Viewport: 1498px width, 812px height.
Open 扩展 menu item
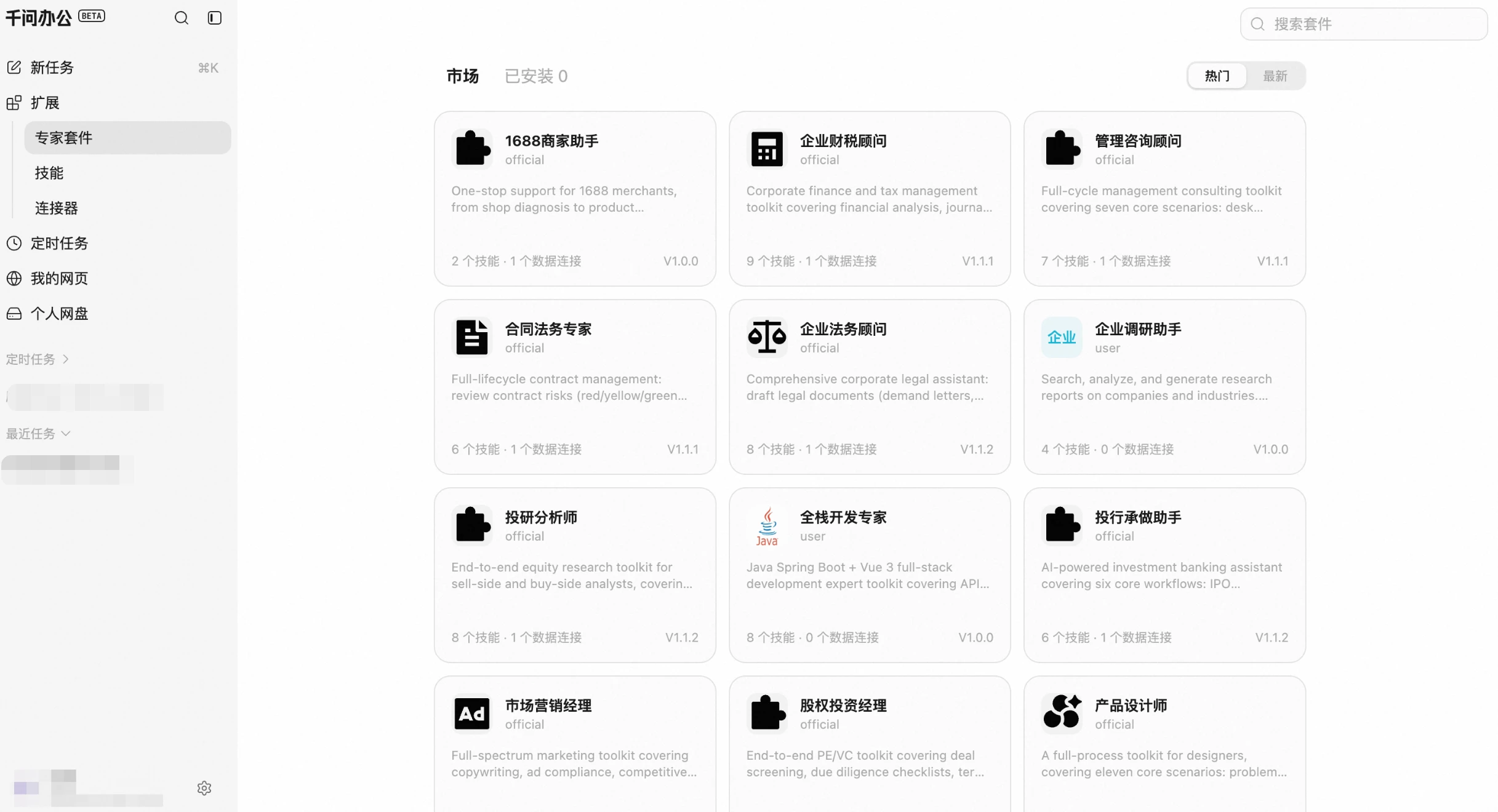click(45, 103)
